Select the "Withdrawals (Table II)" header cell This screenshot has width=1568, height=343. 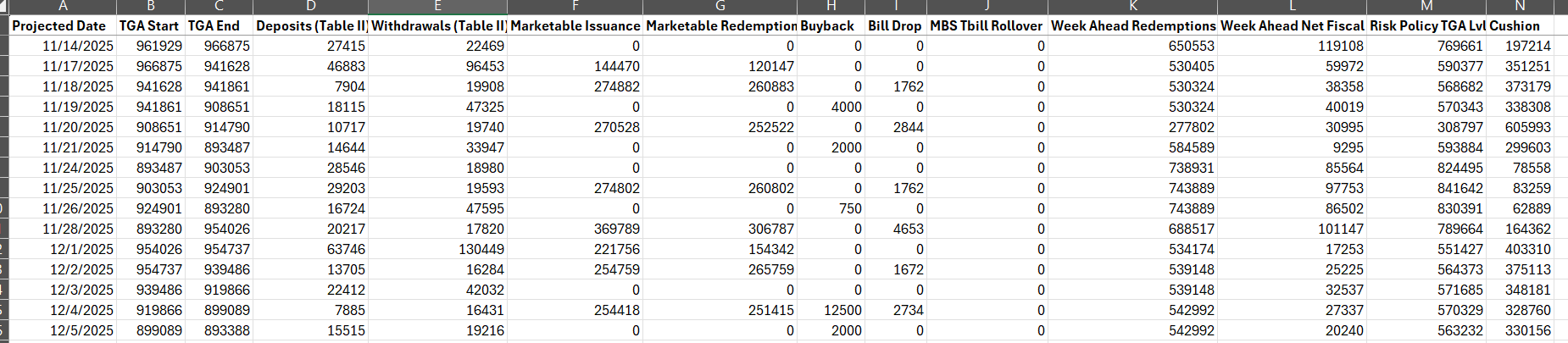tap(437, 25)
